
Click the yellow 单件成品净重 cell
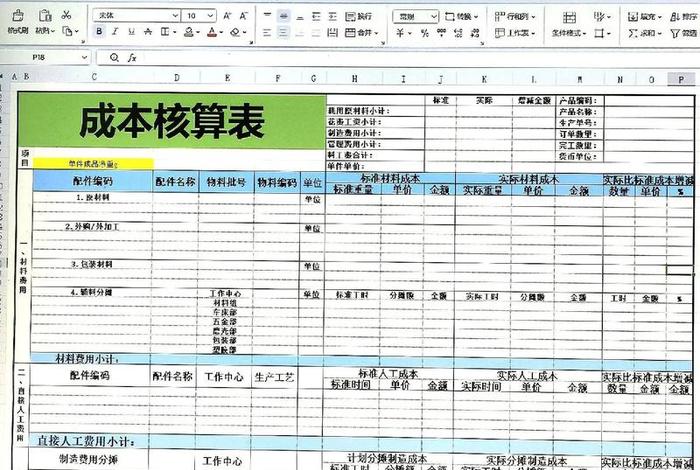tap(93, 164)
